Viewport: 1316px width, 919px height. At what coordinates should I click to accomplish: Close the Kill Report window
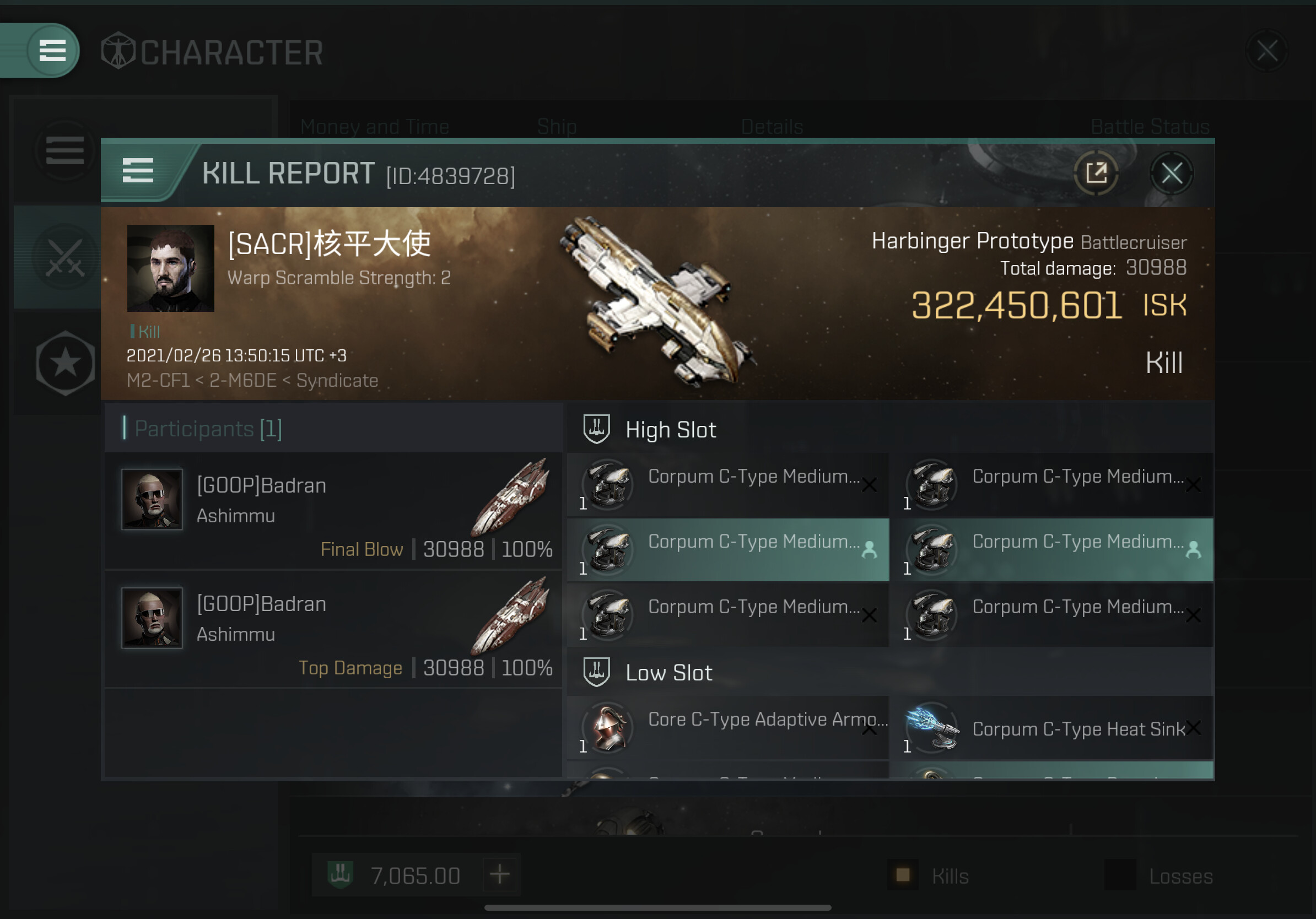point(1172,173)
